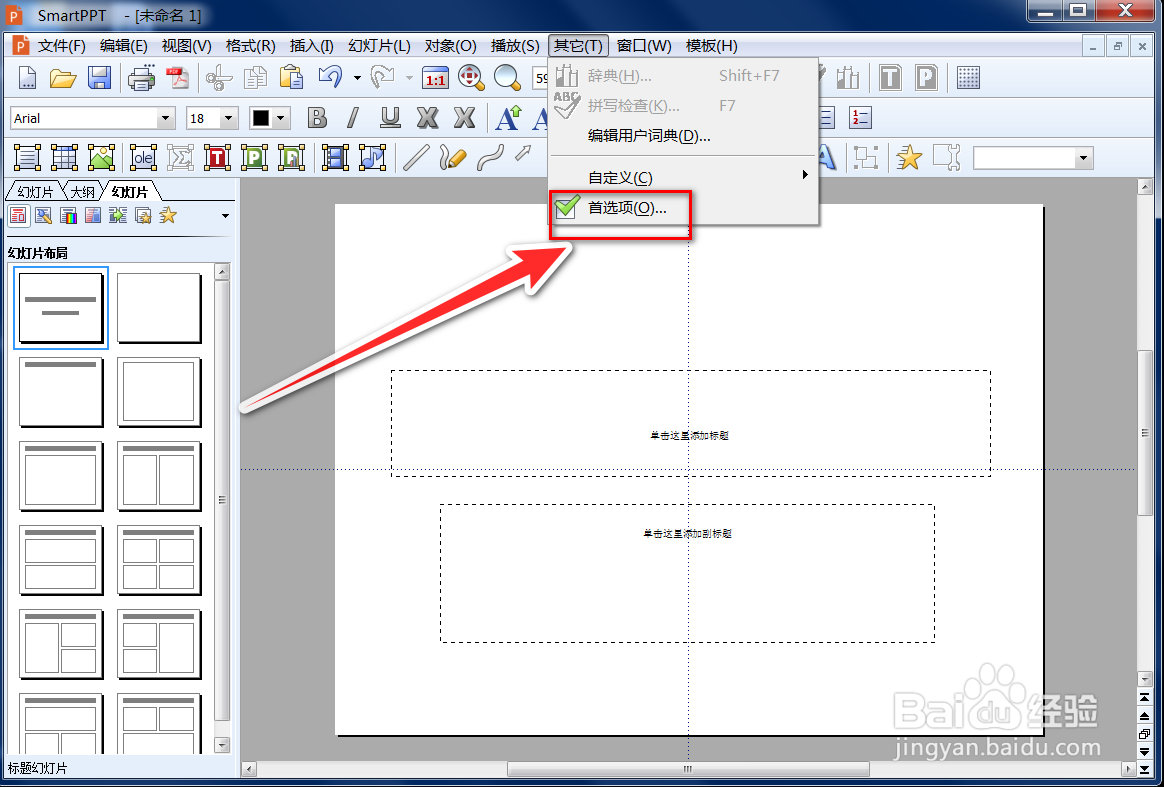
Task: Export the presentation as PDF
Action: click(x=177, y=77)
